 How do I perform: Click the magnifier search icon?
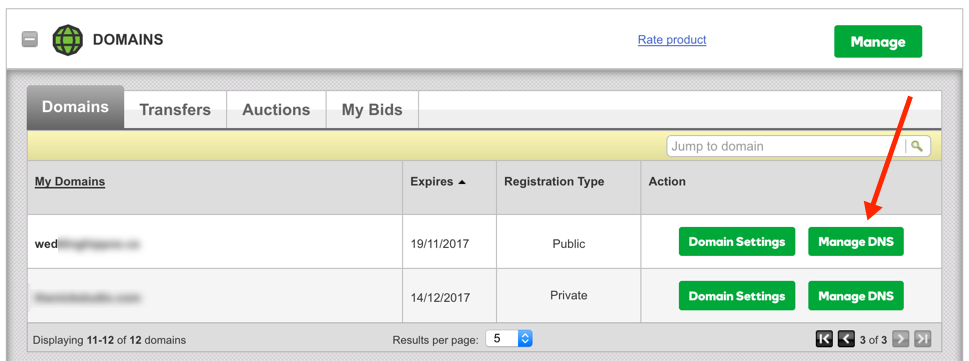tap(917, 147)
